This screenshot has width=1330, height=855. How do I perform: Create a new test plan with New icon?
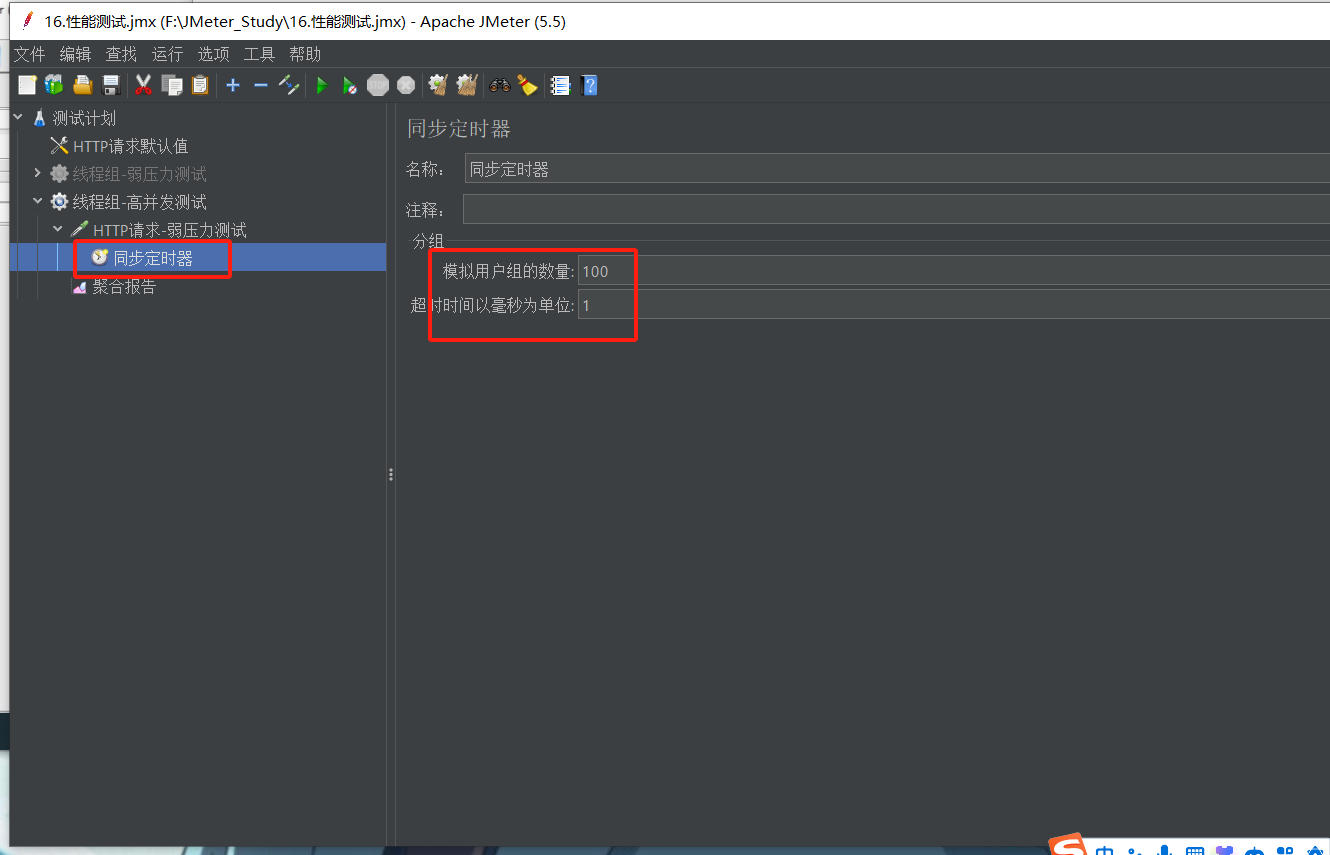[27, 86]
